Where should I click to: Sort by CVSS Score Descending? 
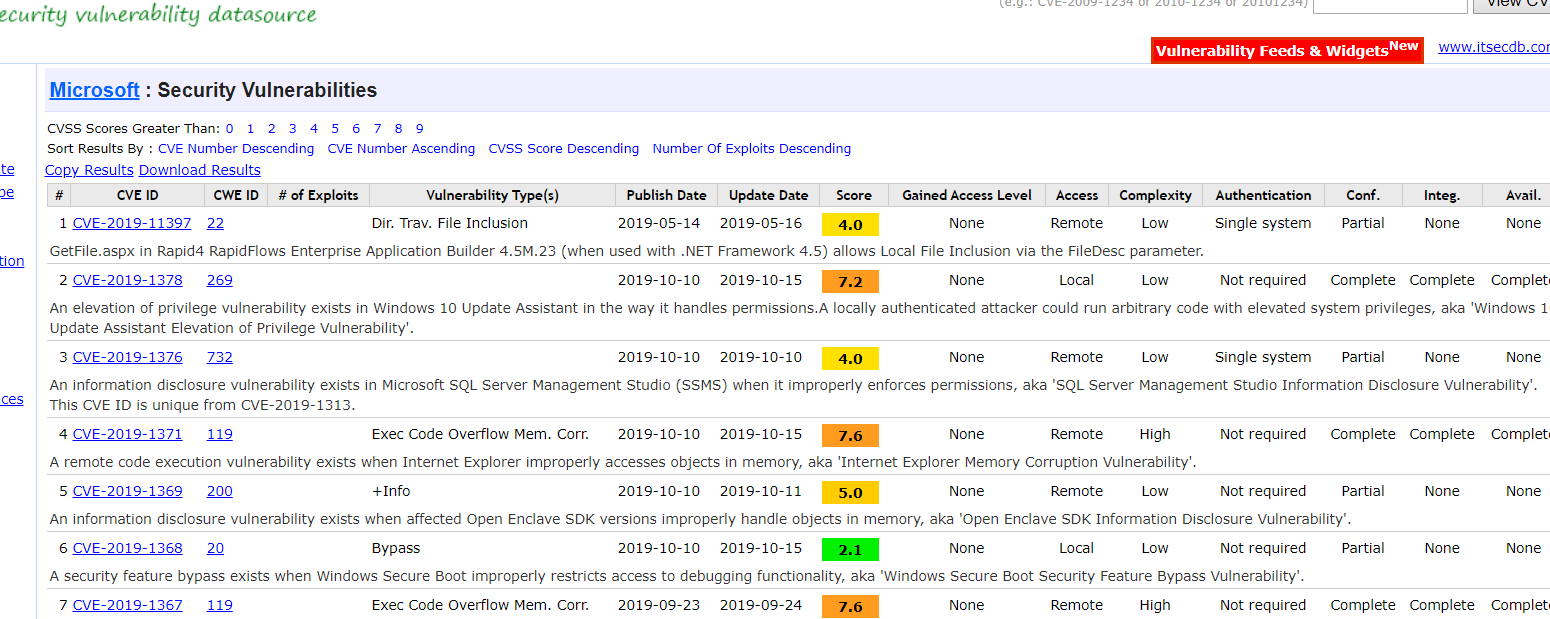click(x=563, y=148)
